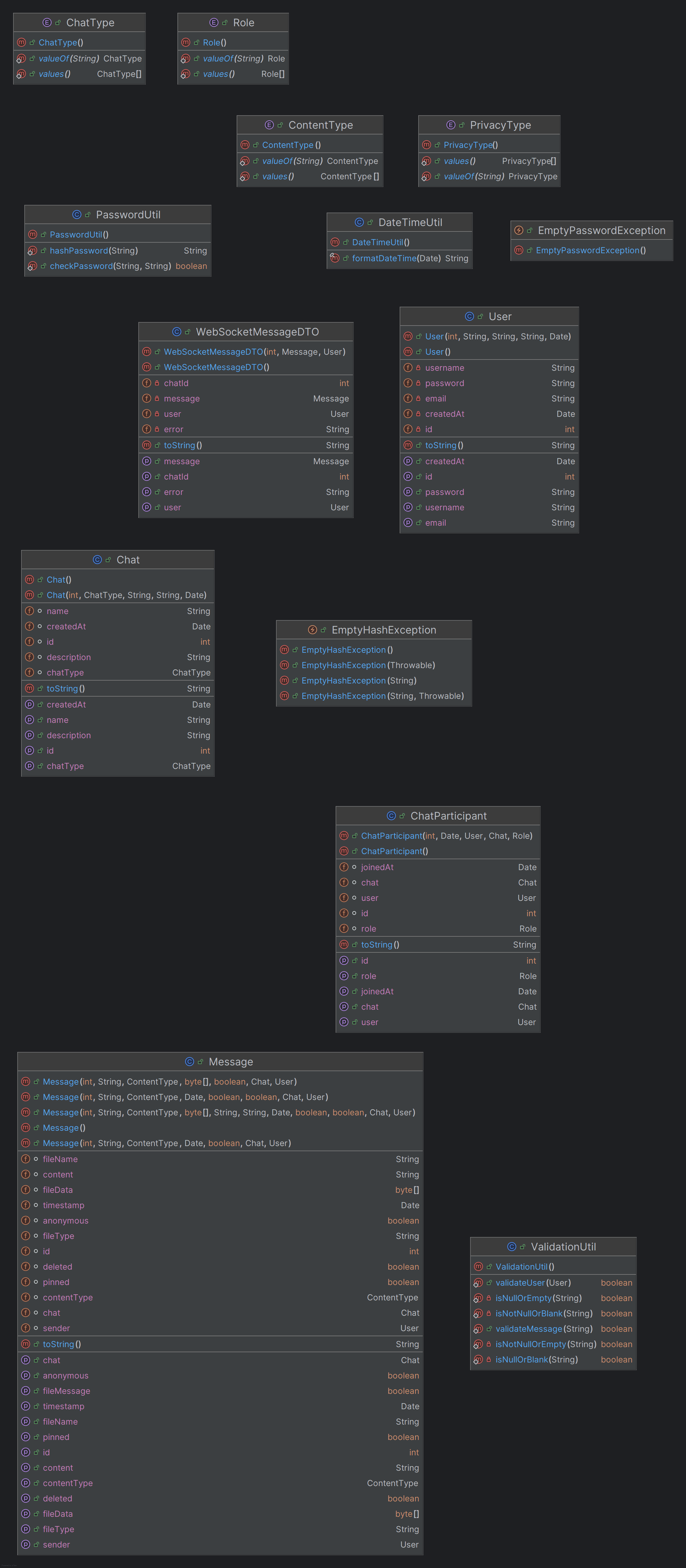Click the property icon beside Chat's chatType property
Image resolution: width=686 pixels, height=1568 pixels.
(29, 766)
